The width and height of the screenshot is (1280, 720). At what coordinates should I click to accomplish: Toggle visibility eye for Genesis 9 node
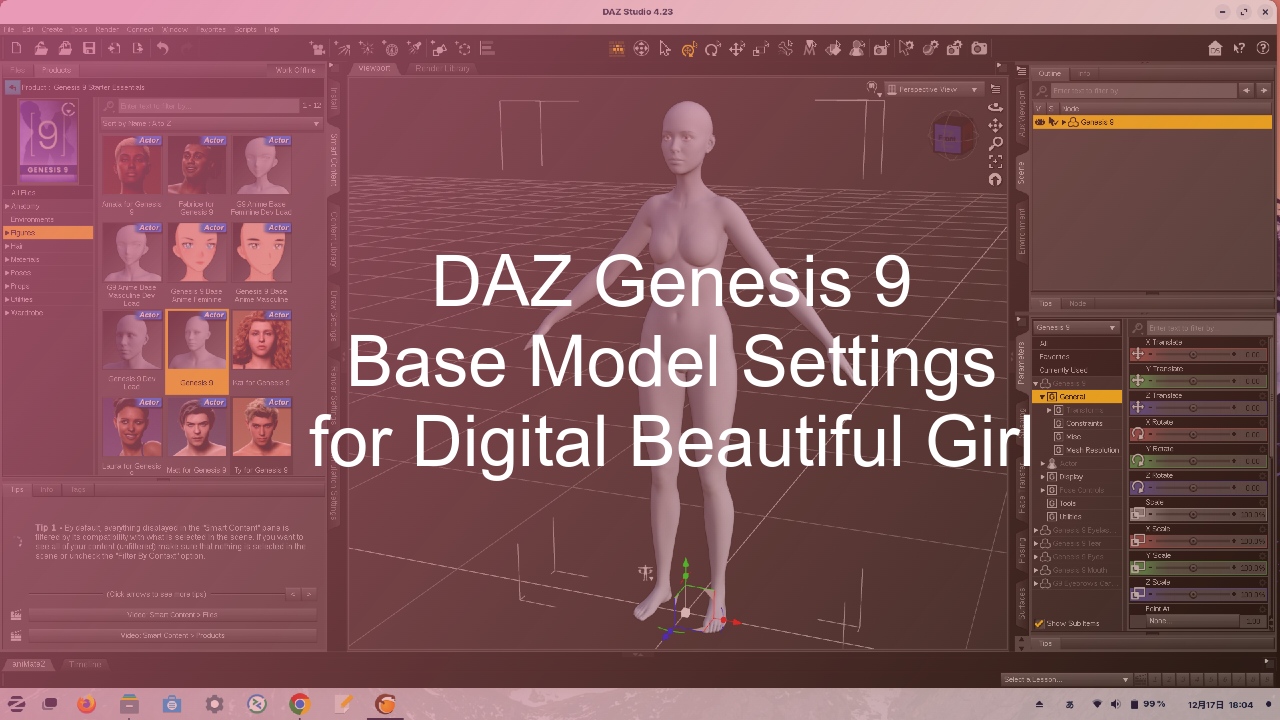pos(1040,122)
